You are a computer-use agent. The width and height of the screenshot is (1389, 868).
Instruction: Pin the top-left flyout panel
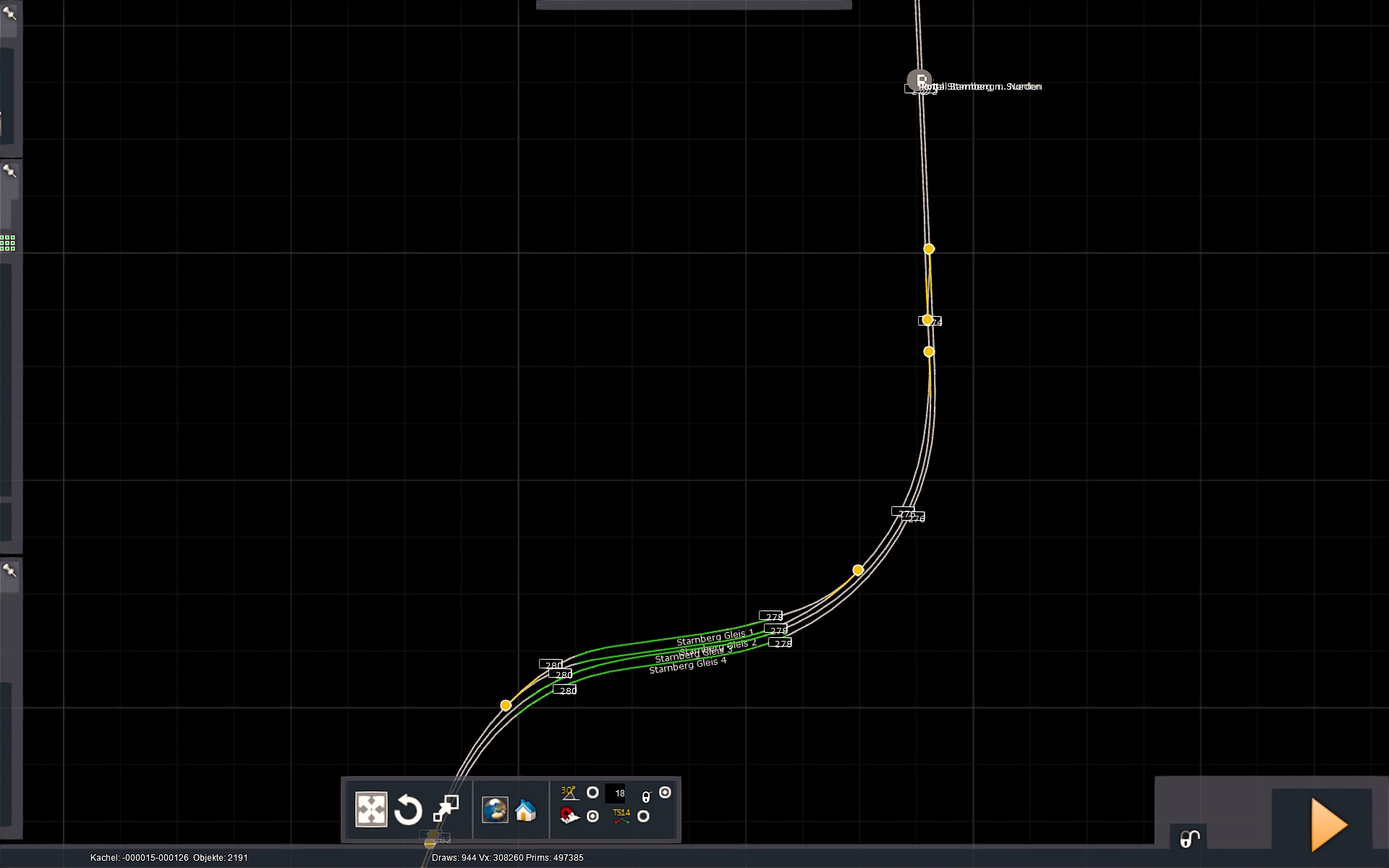coord(9,13)
